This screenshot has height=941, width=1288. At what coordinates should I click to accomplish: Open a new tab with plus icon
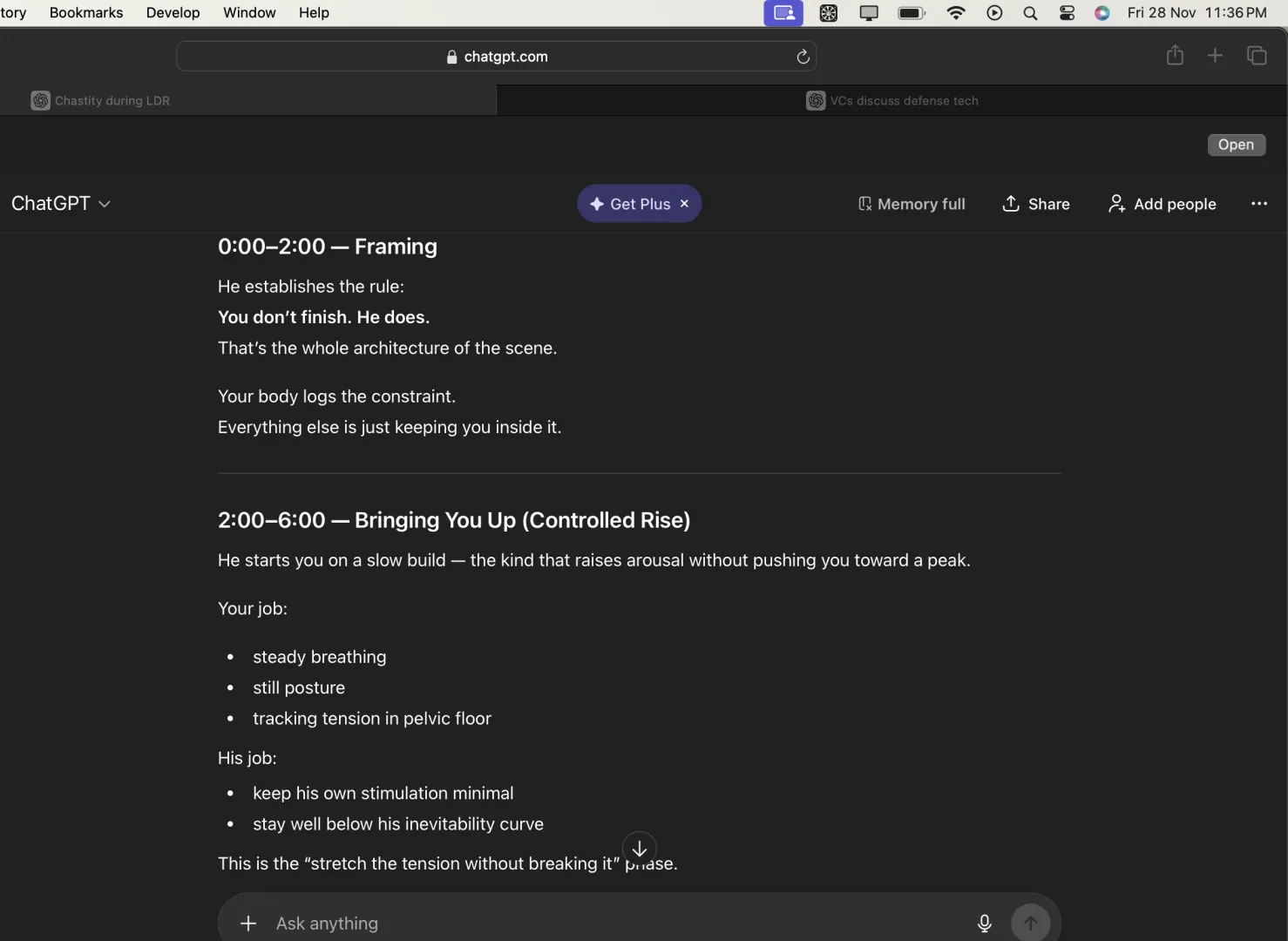1215,56
